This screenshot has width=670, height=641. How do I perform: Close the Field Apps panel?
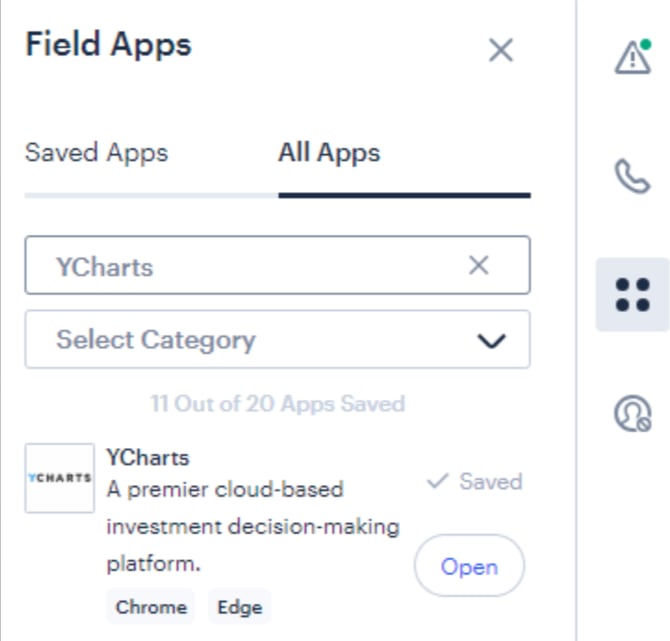point(500,50)
